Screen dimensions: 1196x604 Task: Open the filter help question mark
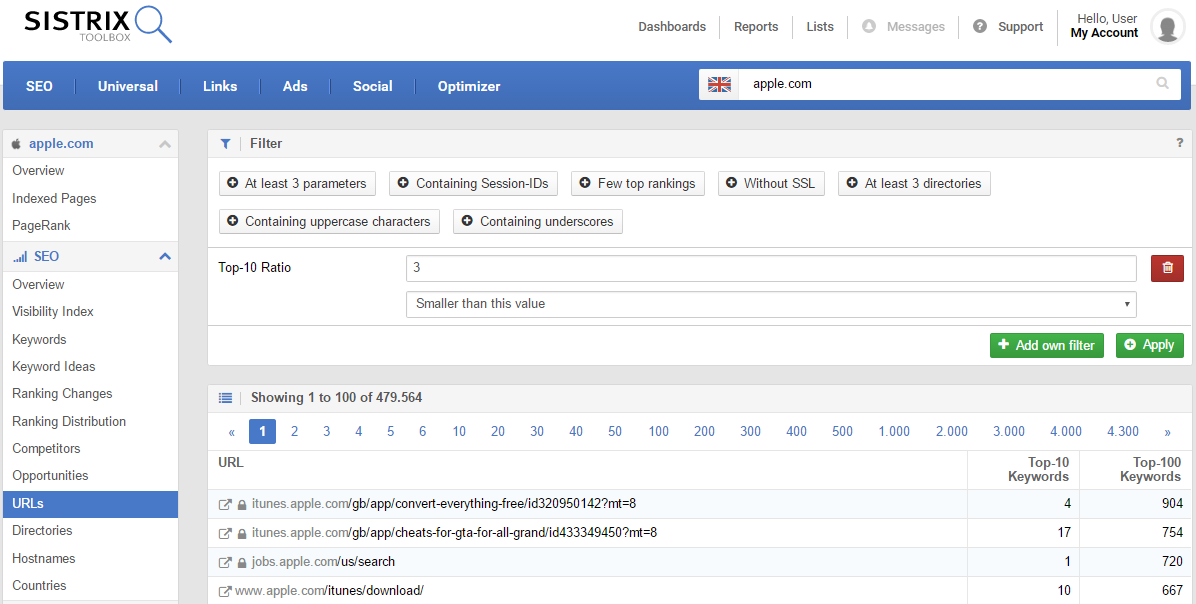pos(1179,143)
